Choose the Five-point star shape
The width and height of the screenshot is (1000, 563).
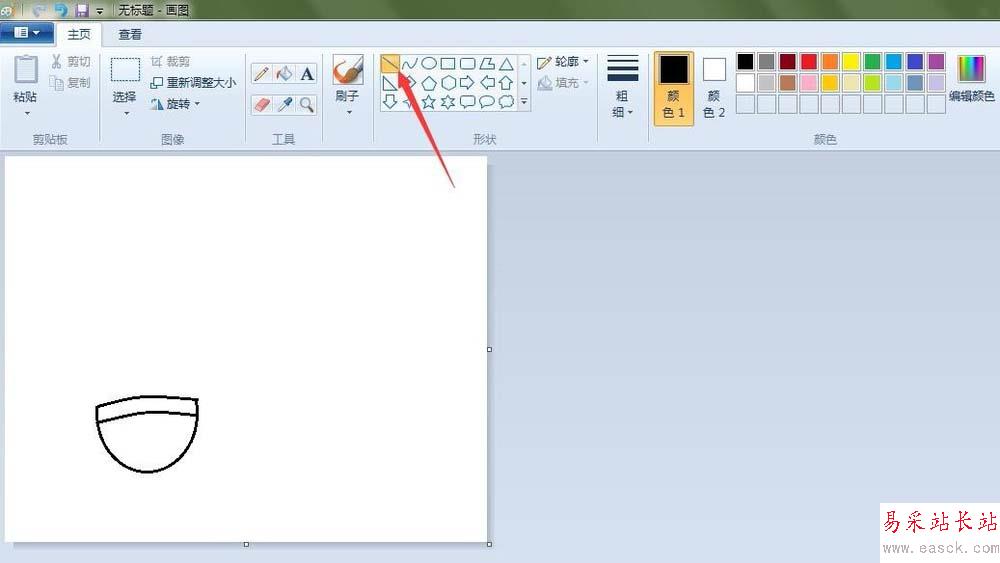tap(429, 101)
